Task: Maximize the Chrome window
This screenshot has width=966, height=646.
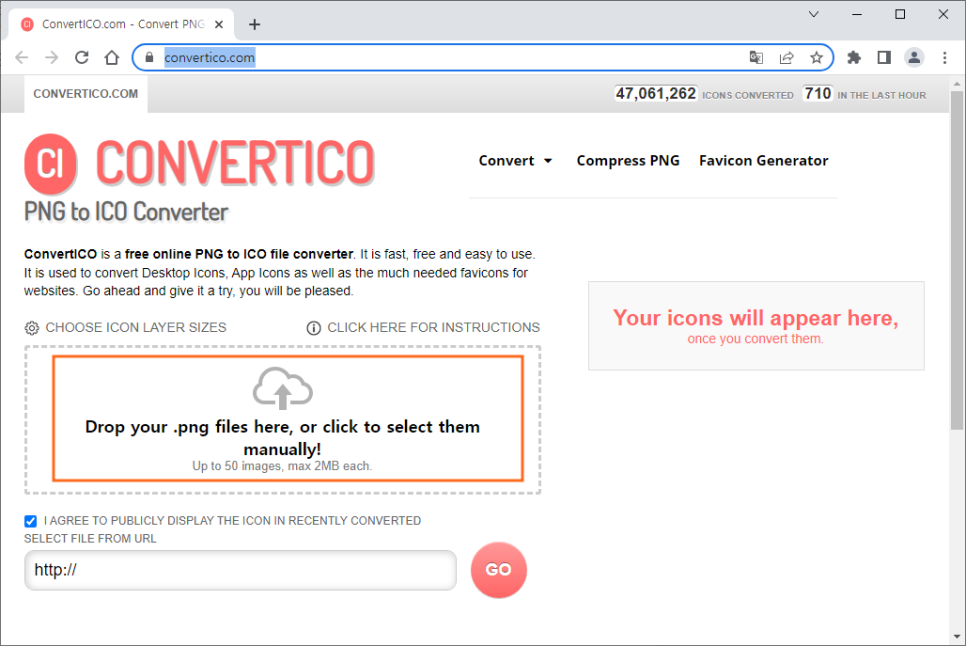Action: pos(900,14)
